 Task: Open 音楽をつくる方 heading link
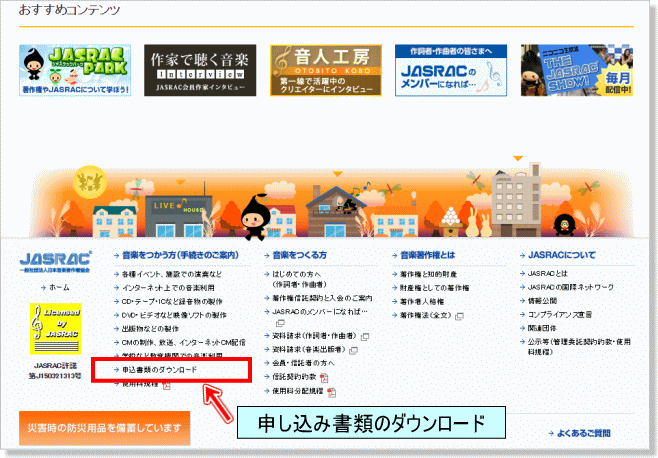click(x=299, y=255)
